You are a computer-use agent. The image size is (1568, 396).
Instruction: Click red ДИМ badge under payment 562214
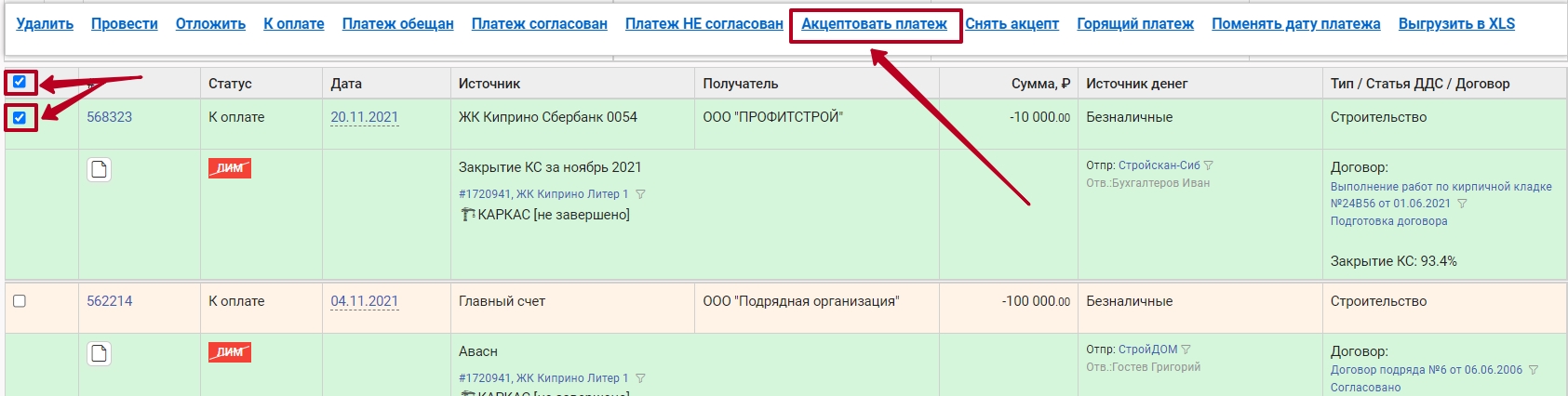click(230, 352)
